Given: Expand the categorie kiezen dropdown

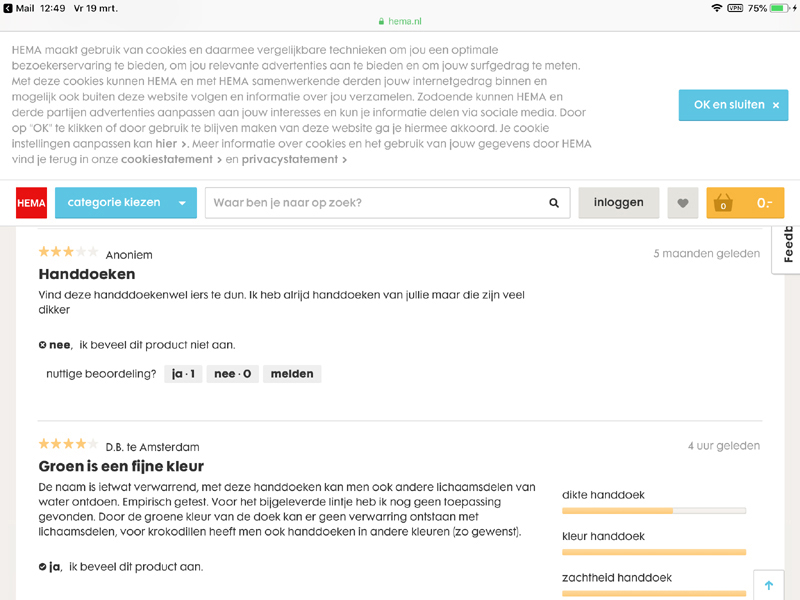Looking at the screenshot, I should (126, 203).
